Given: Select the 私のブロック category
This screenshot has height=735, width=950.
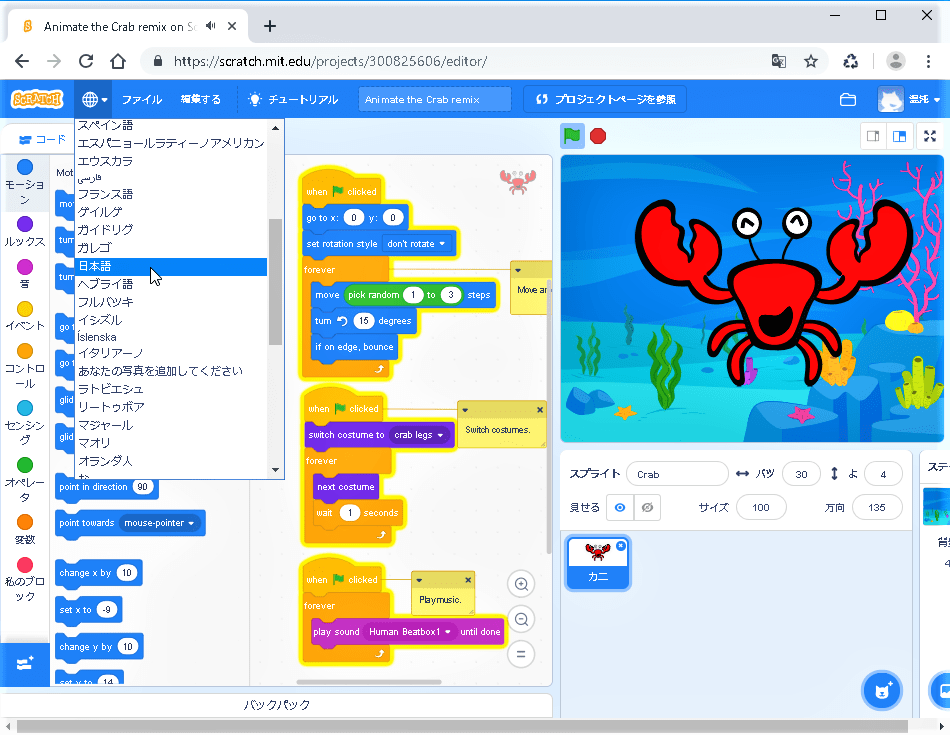Looking at the screenshot, I should (x=25, y=580).
